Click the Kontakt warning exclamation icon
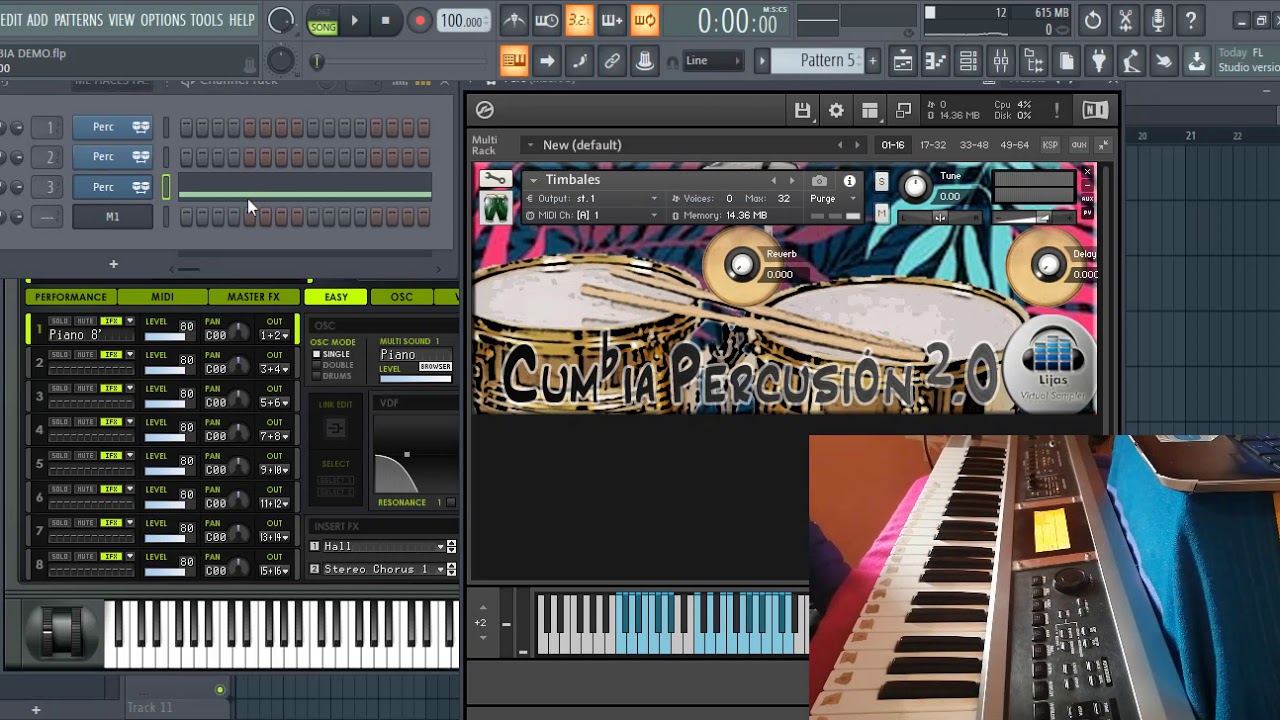 [1056, 110]
